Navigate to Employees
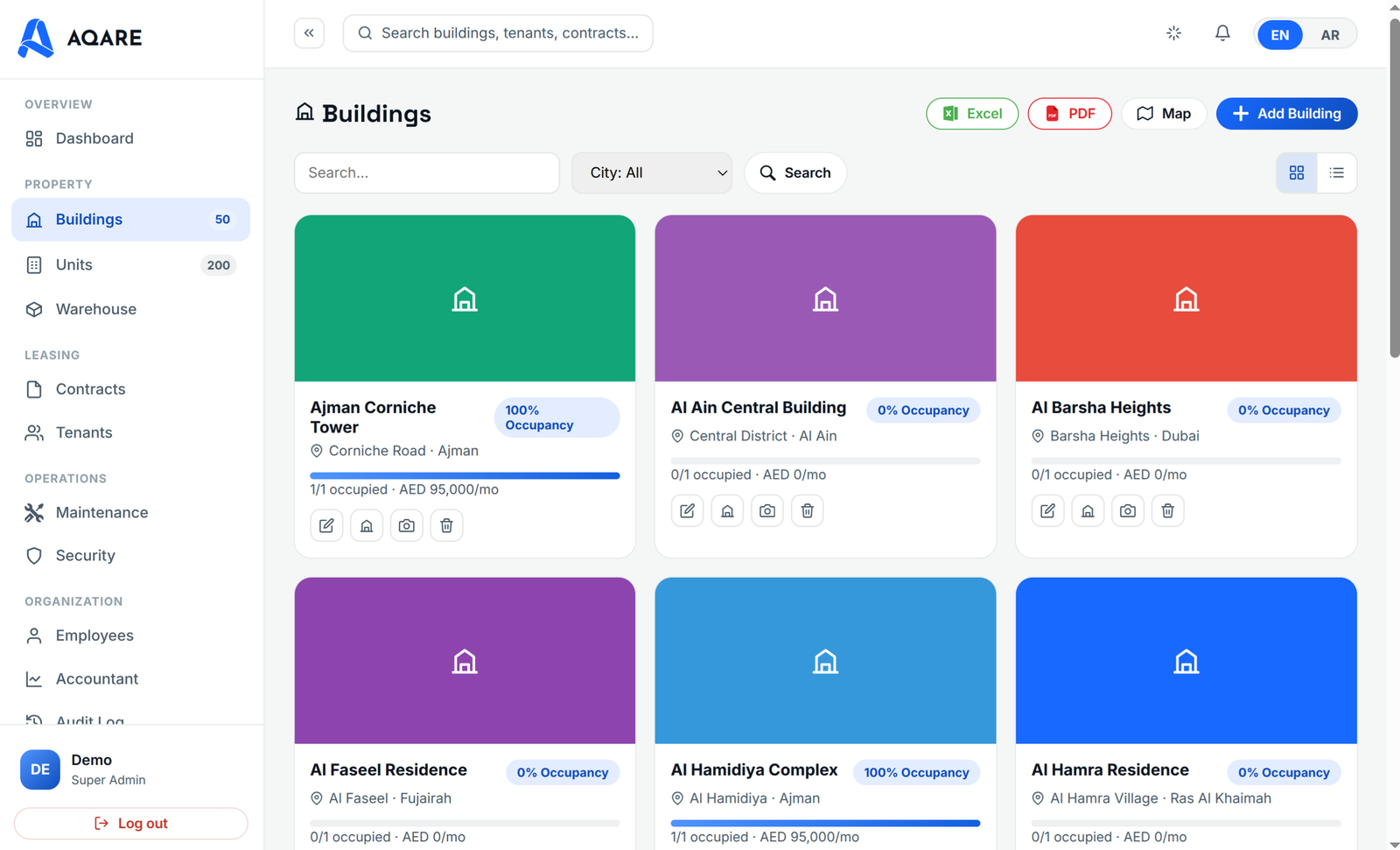The image size is (1400, 850). pyautogui.click(x=131, y=636)
